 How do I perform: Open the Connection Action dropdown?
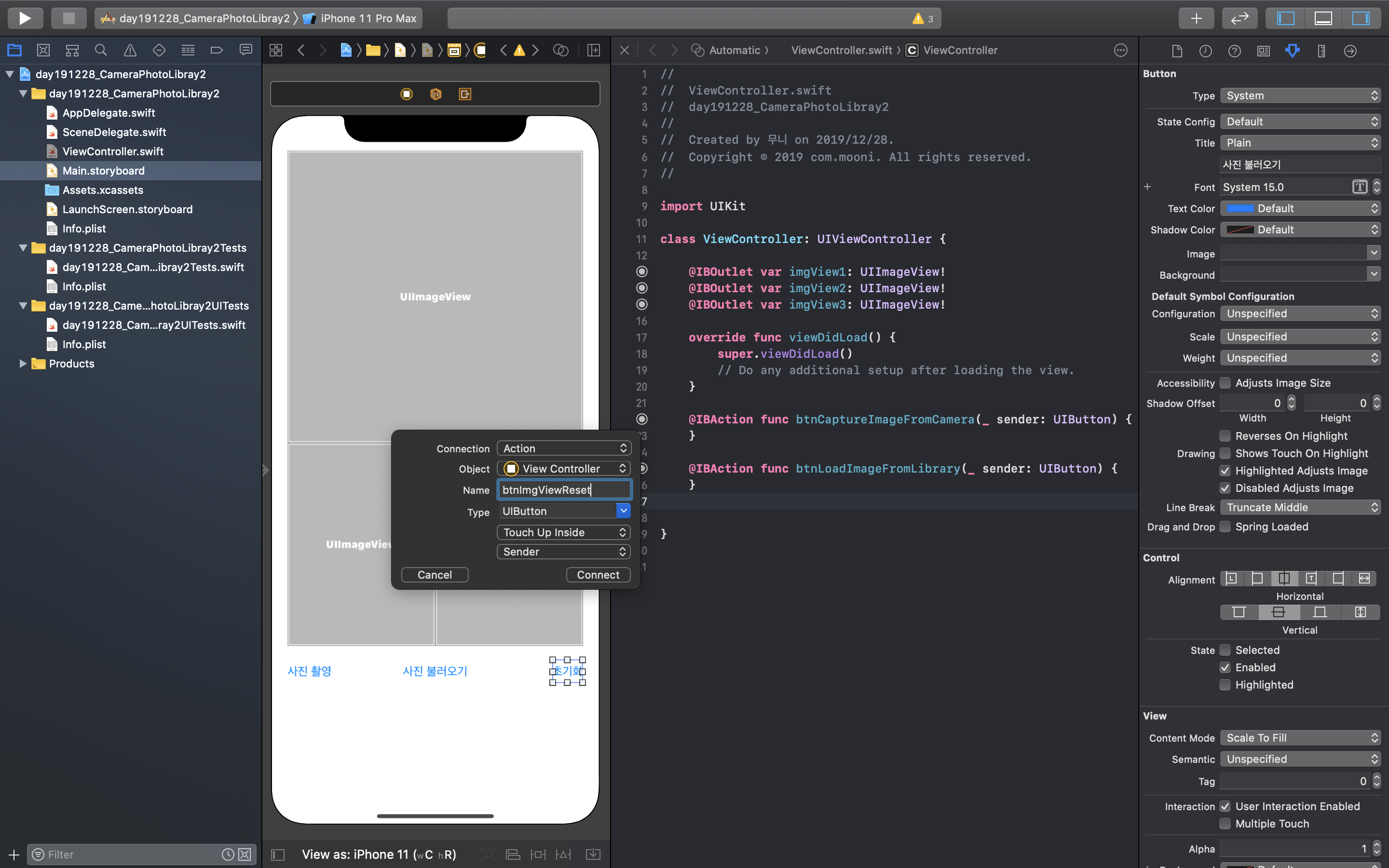[564, 448]
